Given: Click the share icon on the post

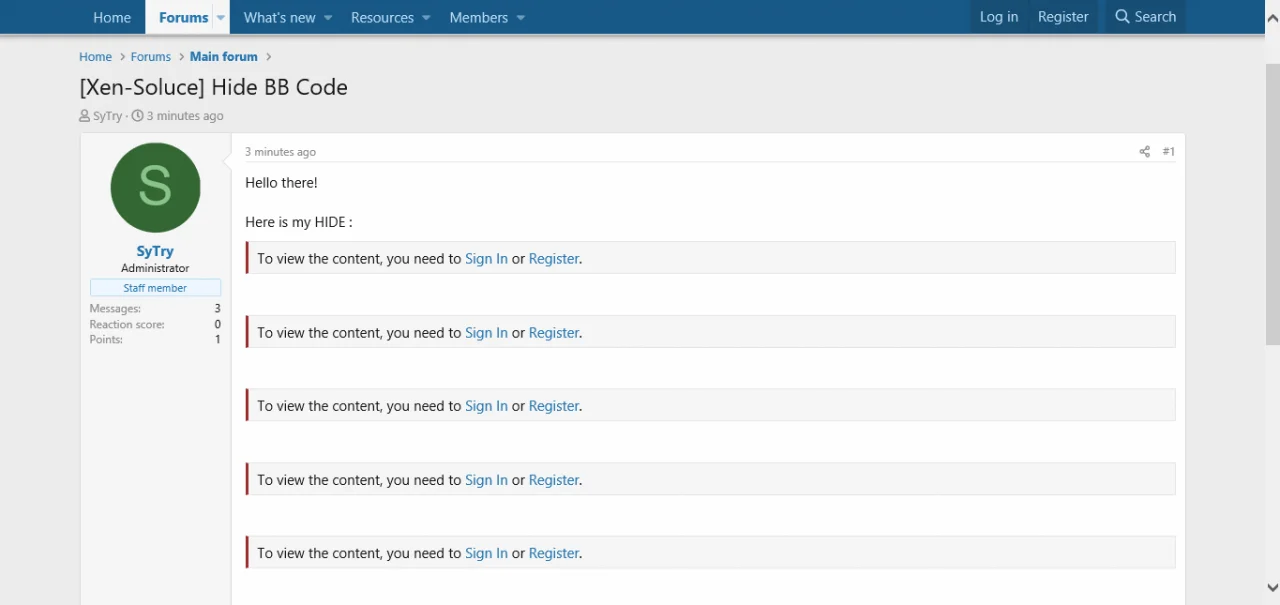Looking at the screenshot, I should click(x=1144, y=152).
